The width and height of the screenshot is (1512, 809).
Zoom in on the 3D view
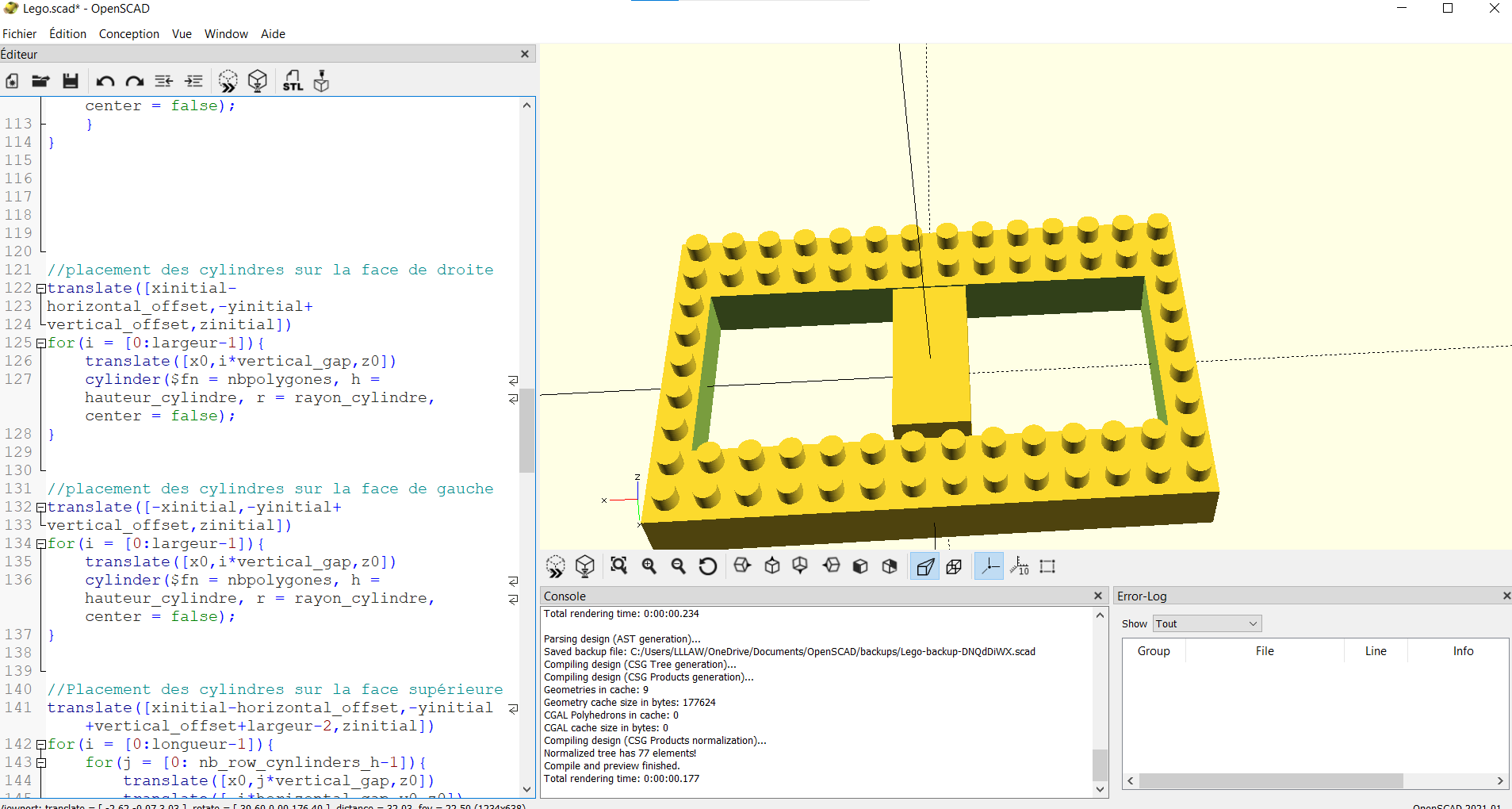tap(649, 566)
